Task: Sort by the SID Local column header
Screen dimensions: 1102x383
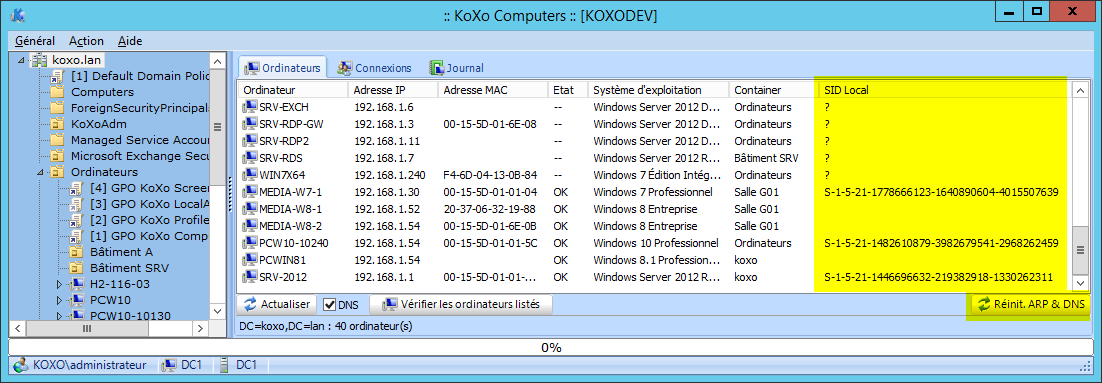Action: (944, 90)
